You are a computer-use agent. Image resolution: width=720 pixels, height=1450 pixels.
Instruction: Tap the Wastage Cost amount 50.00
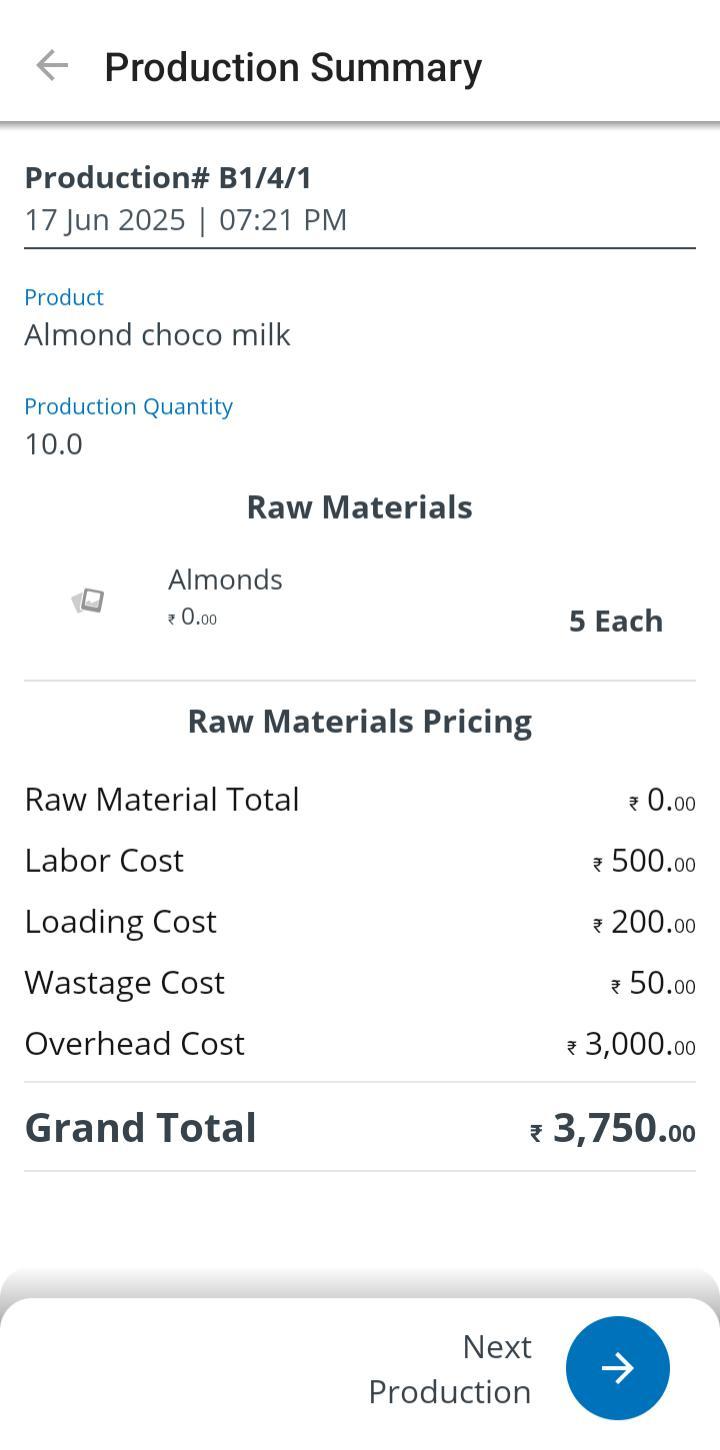(653, 983)
